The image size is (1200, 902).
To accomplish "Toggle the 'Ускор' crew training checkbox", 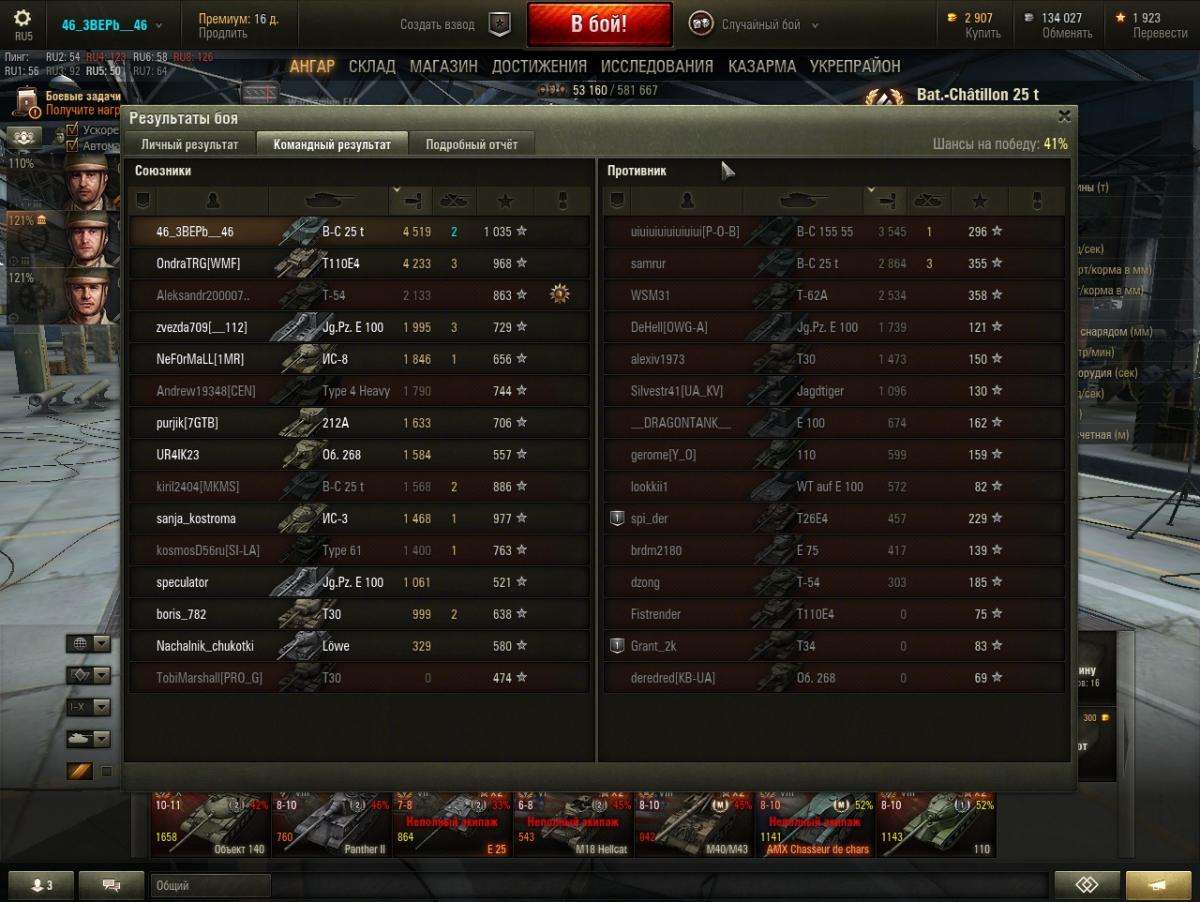I will coord(72,130).
